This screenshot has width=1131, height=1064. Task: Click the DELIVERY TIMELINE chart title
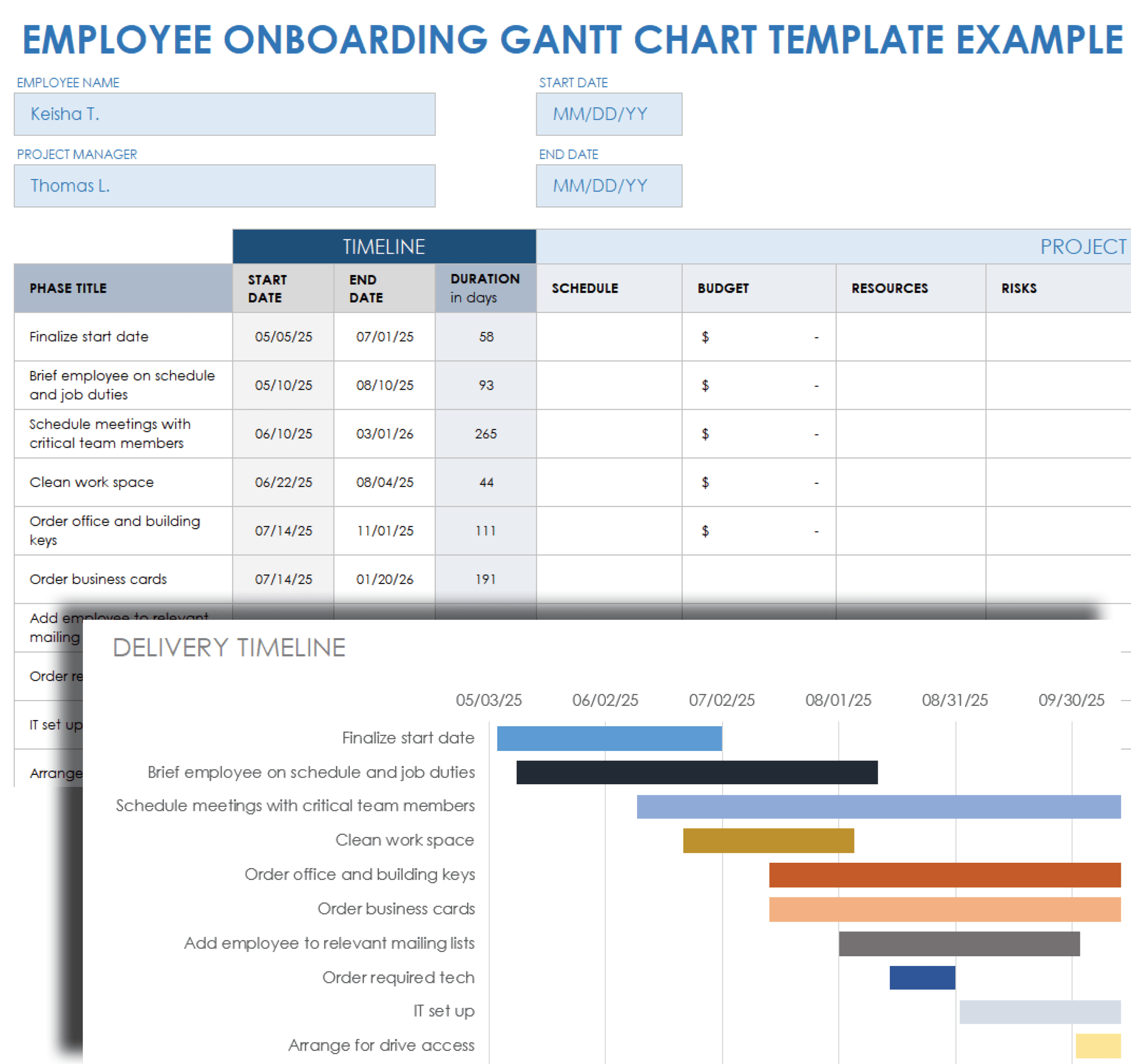click(229, 646)
